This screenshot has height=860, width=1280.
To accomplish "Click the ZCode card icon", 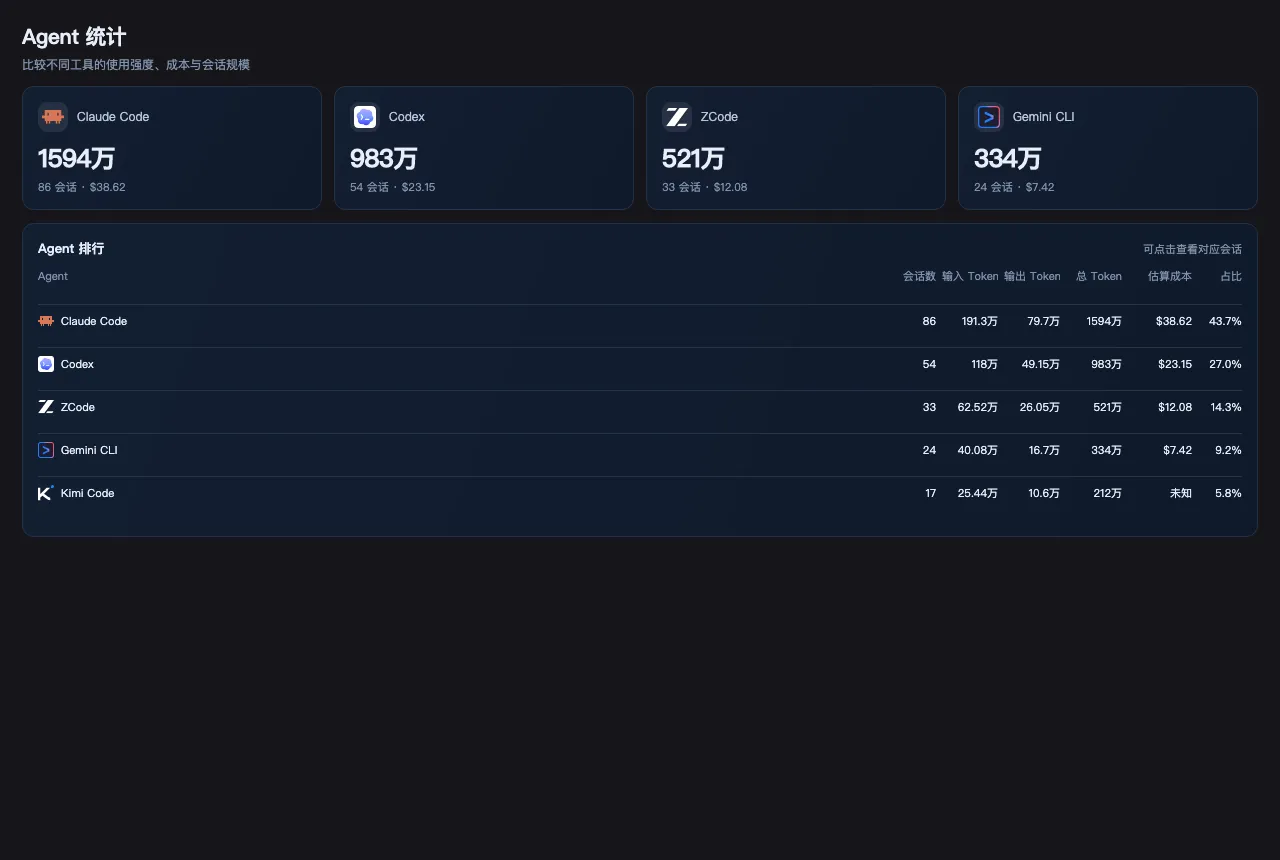I will point(677,117).
